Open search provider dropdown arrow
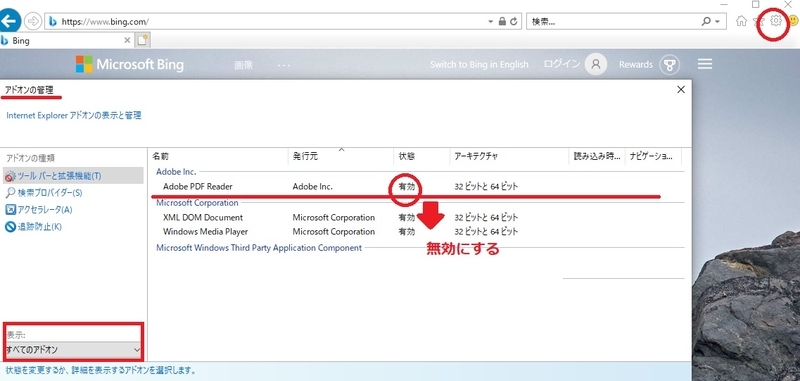This screenshot has width=800, height=381. tap(717, 21)
